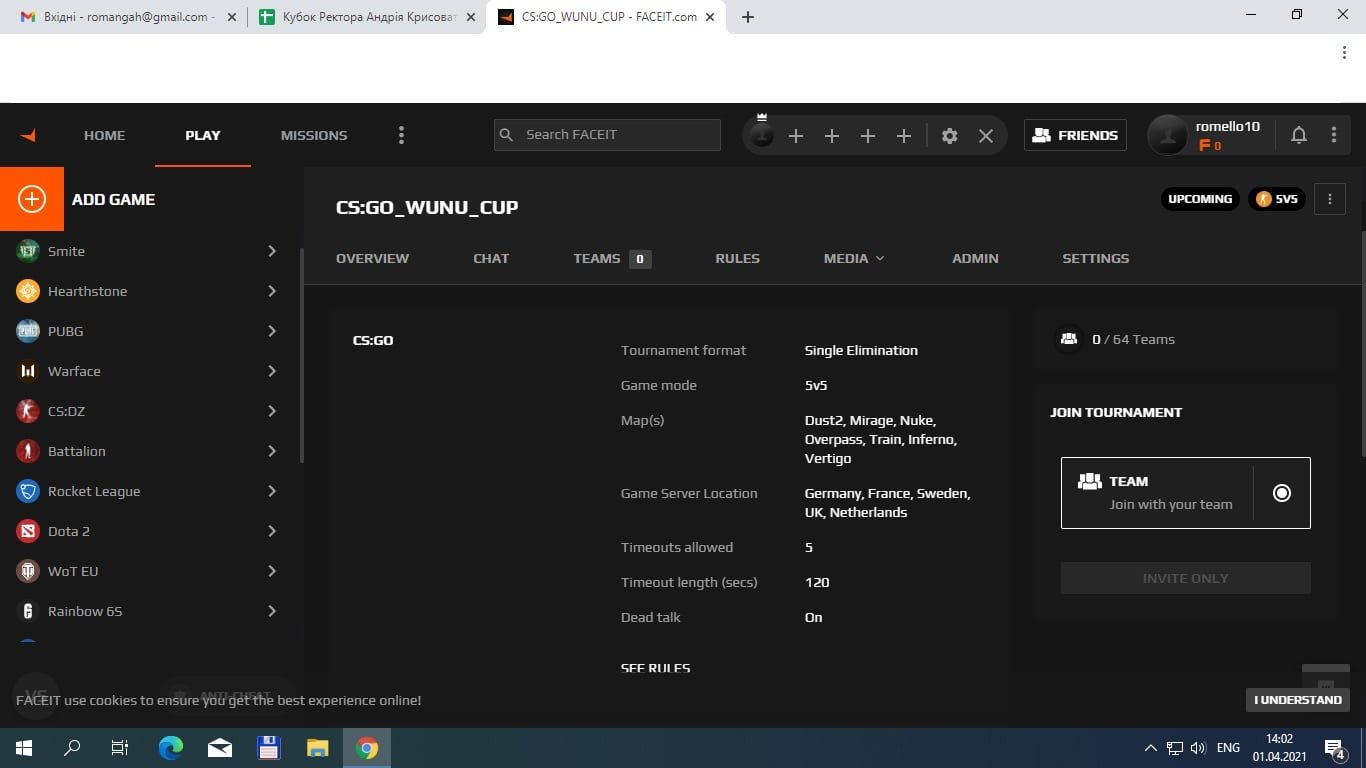
Task: Click the UPCOMING status badge
Action: tap(1200, 199)
